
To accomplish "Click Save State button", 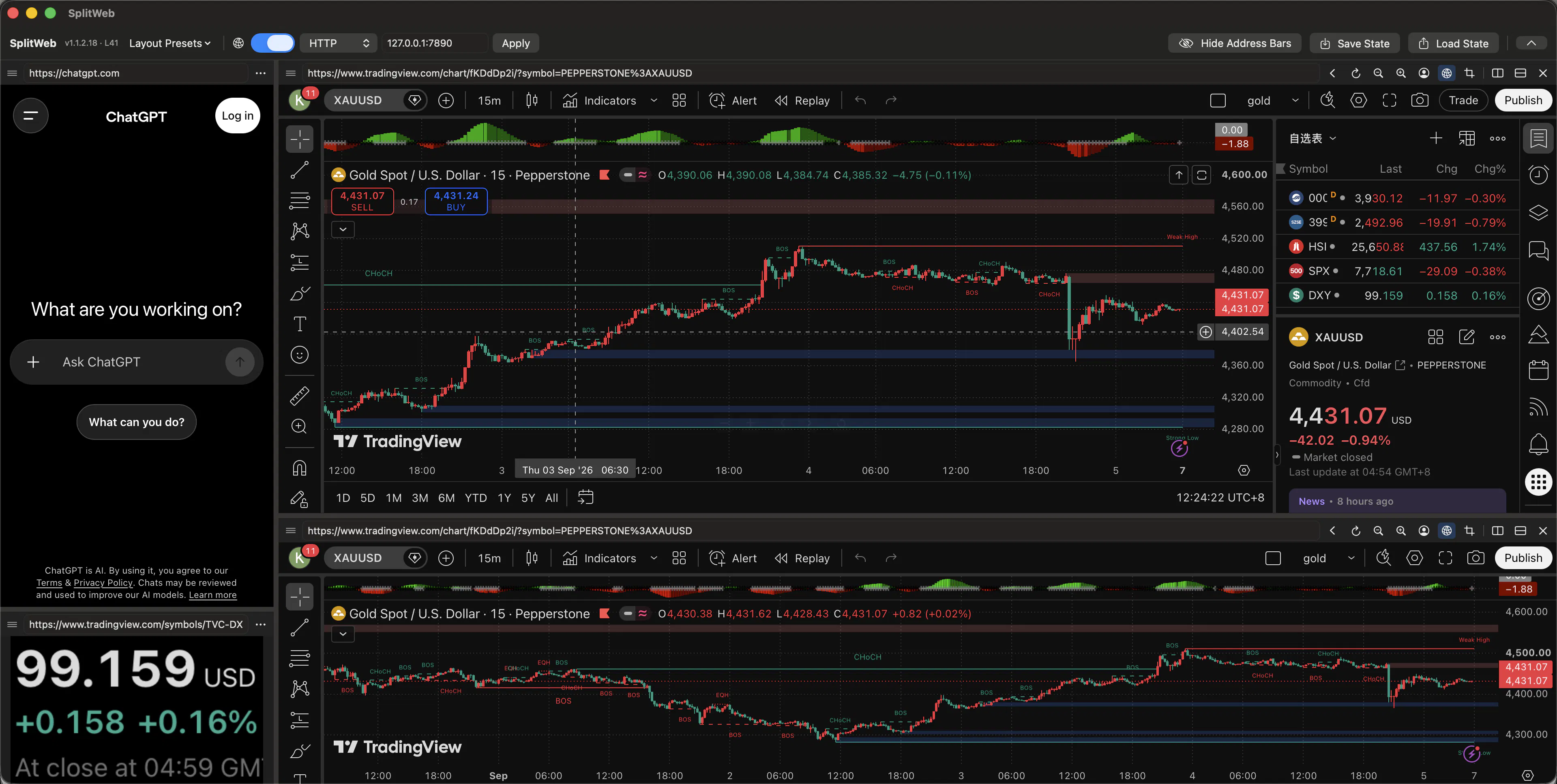I will 1355,43.
